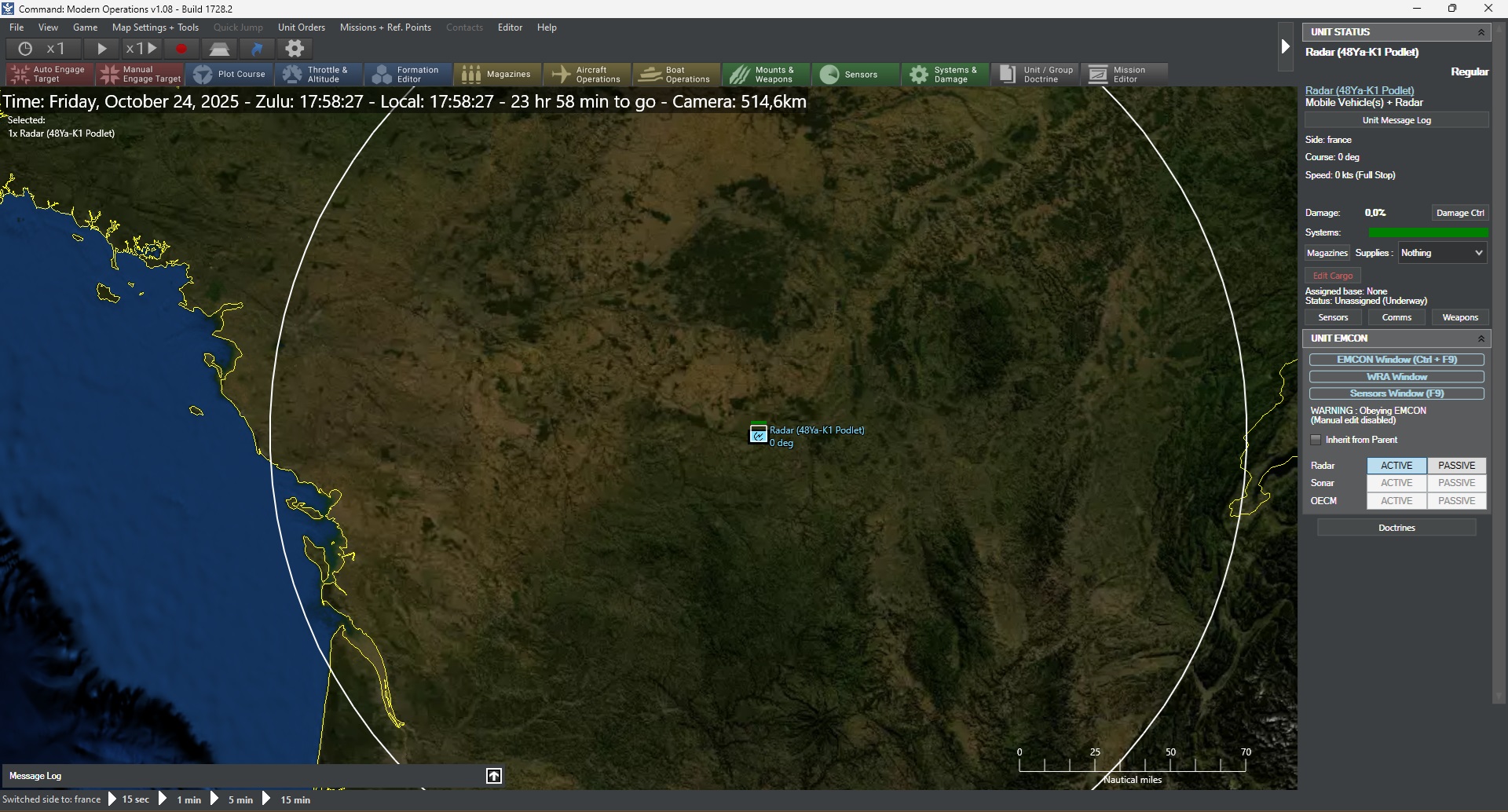Open the Magazines toolbar button
Image resolution: width=1508 pixels, height=812 pixels.
497,75
